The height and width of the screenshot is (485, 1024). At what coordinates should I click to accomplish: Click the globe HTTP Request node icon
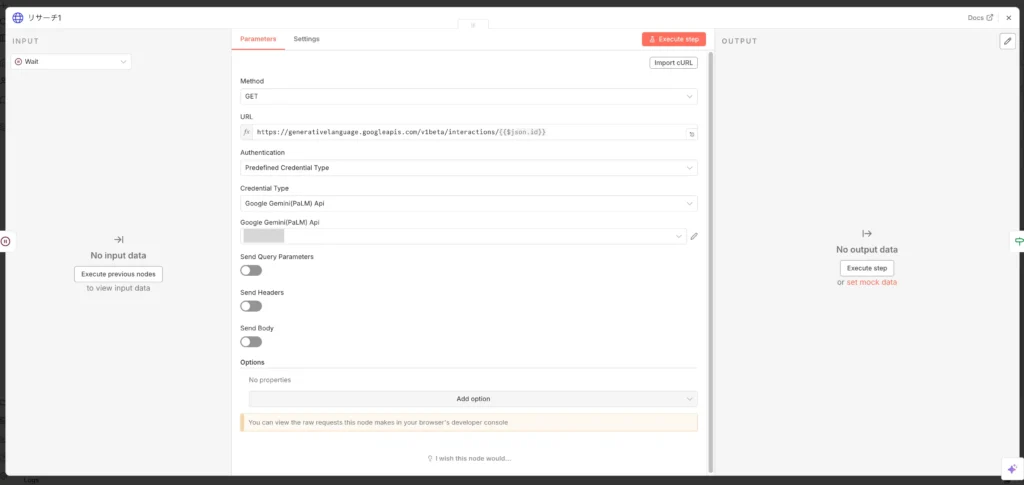[x=17, y=17]
